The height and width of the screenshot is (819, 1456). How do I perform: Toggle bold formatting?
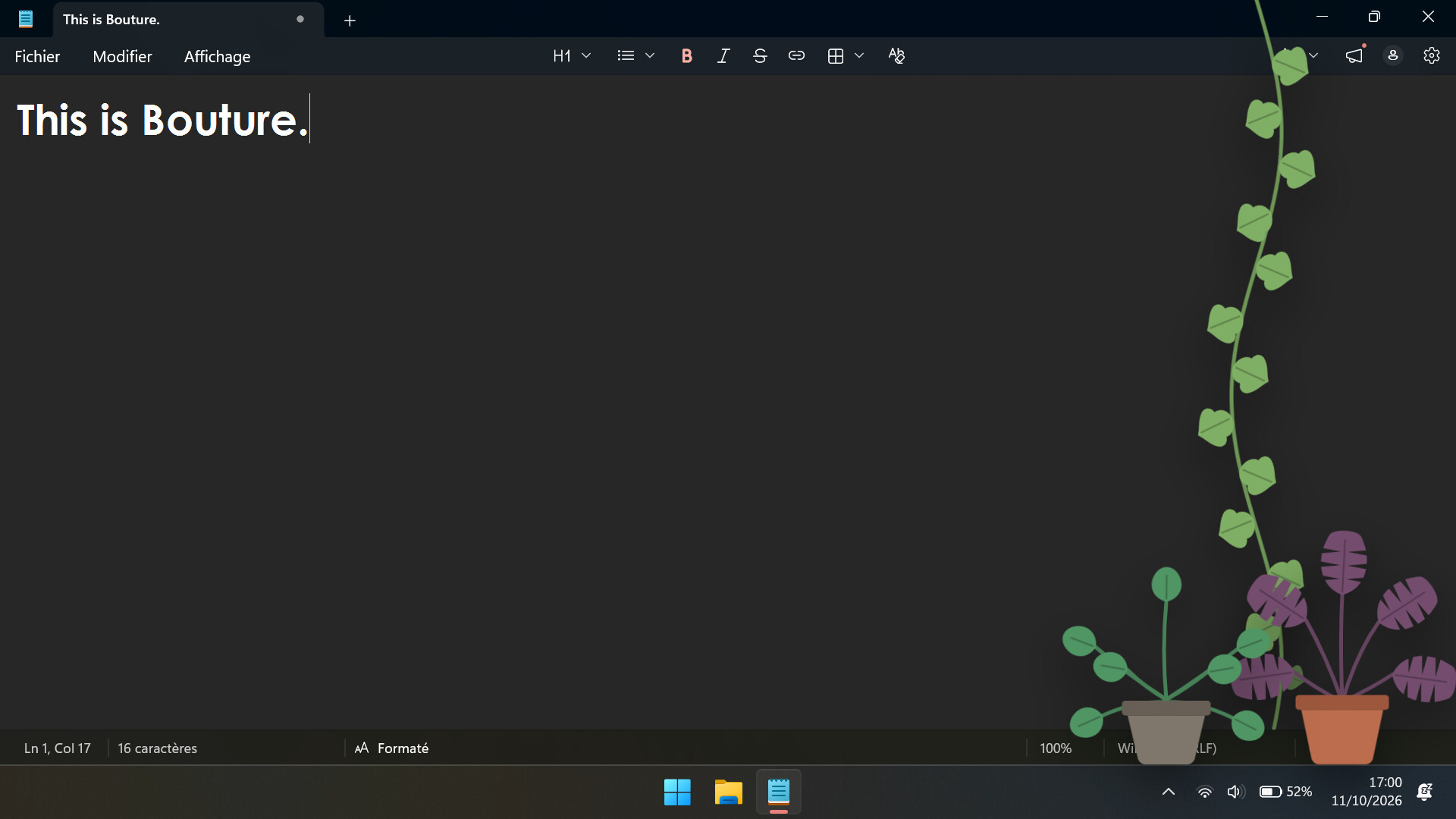click(x=686, y=56)
